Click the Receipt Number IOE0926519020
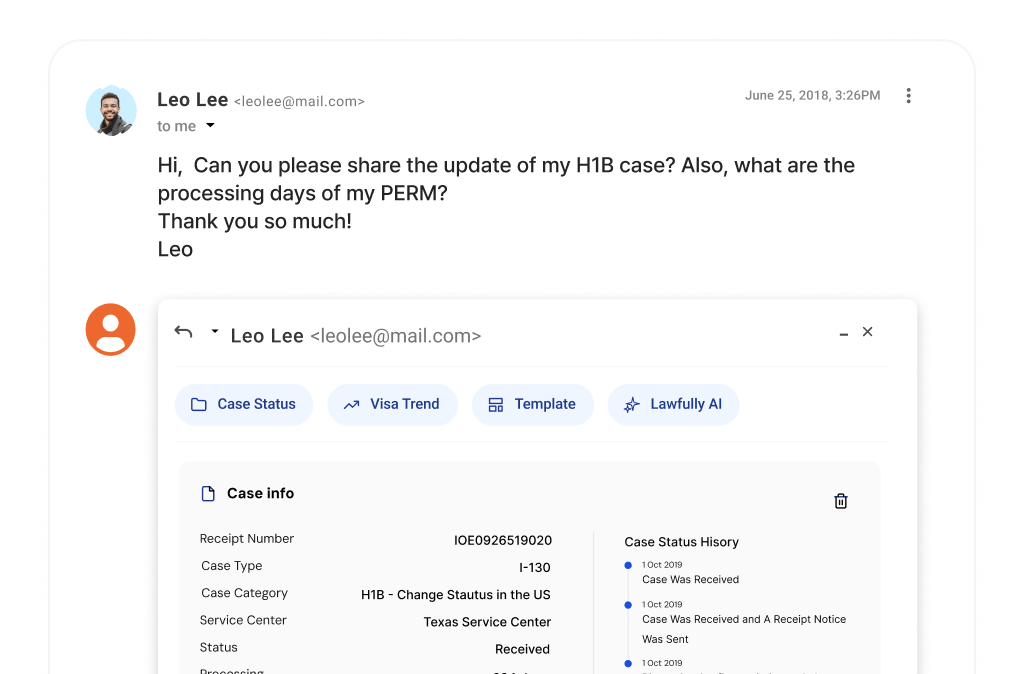 pos(501,540)
